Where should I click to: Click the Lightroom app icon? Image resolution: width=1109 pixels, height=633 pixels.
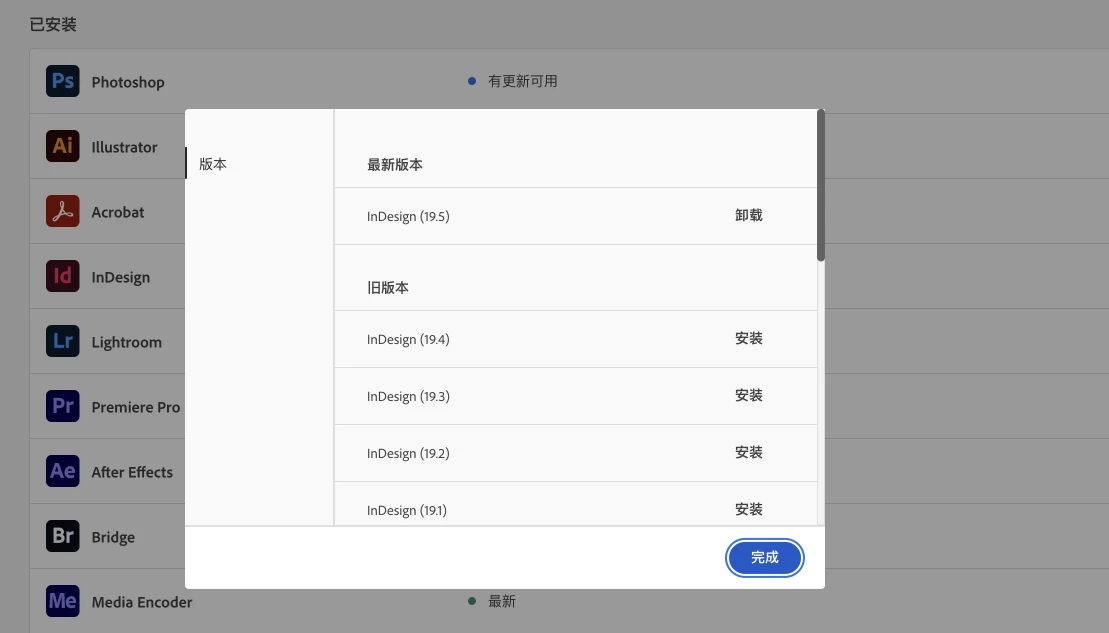62,342
